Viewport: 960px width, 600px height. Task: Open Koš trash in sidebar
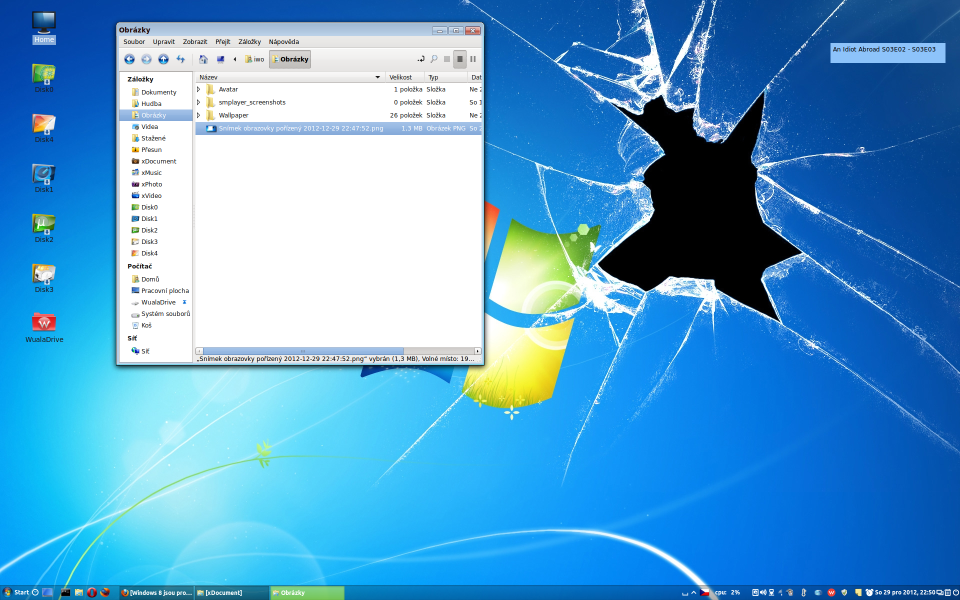click(156, 325)
